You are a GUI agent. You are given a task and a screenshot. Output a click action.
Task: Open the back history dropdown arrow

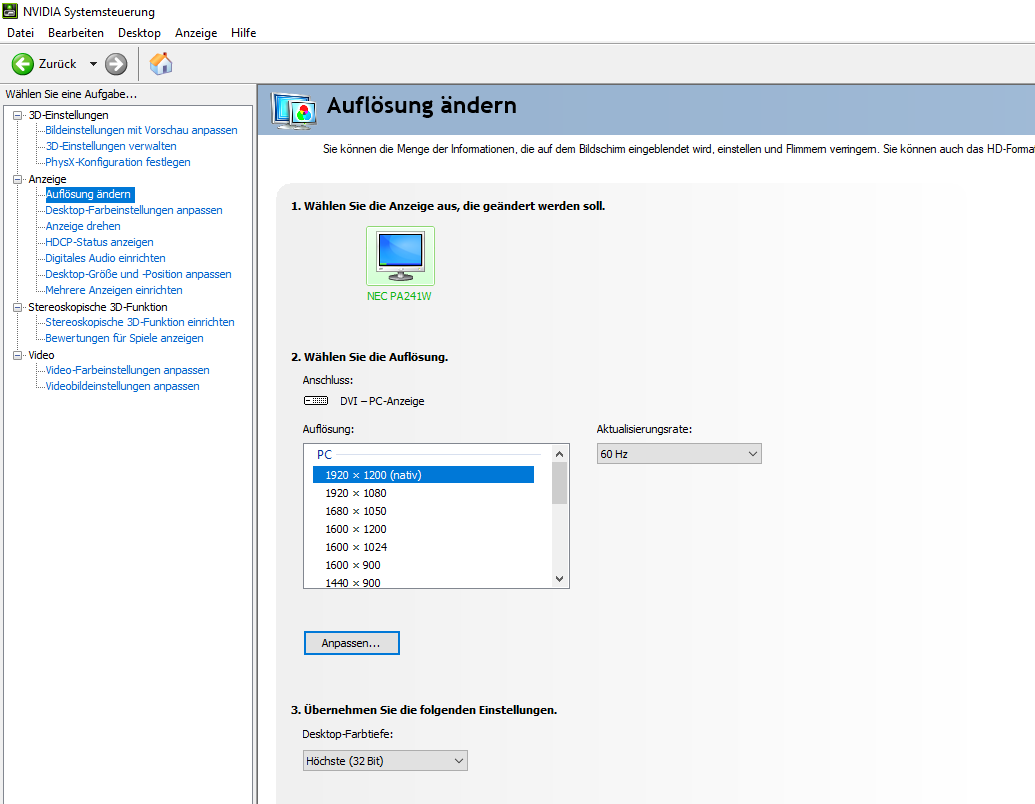(93, 64)
